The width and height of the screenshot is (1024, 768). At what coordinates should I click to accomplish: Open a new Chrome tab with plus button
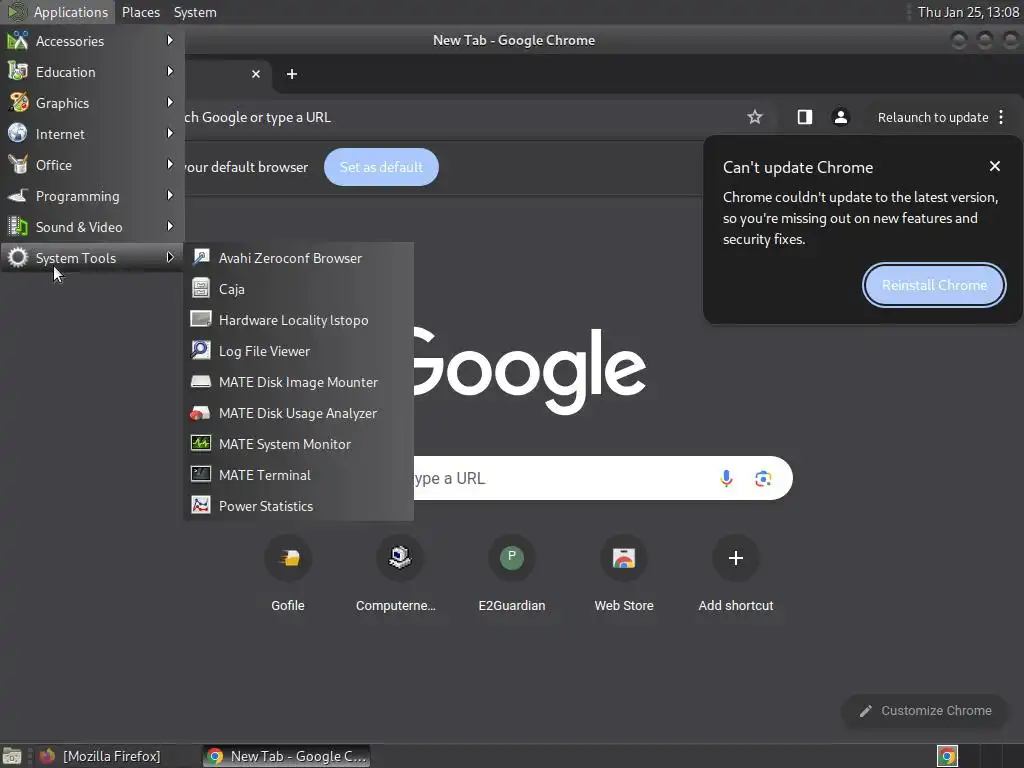[x=292, y=74]
